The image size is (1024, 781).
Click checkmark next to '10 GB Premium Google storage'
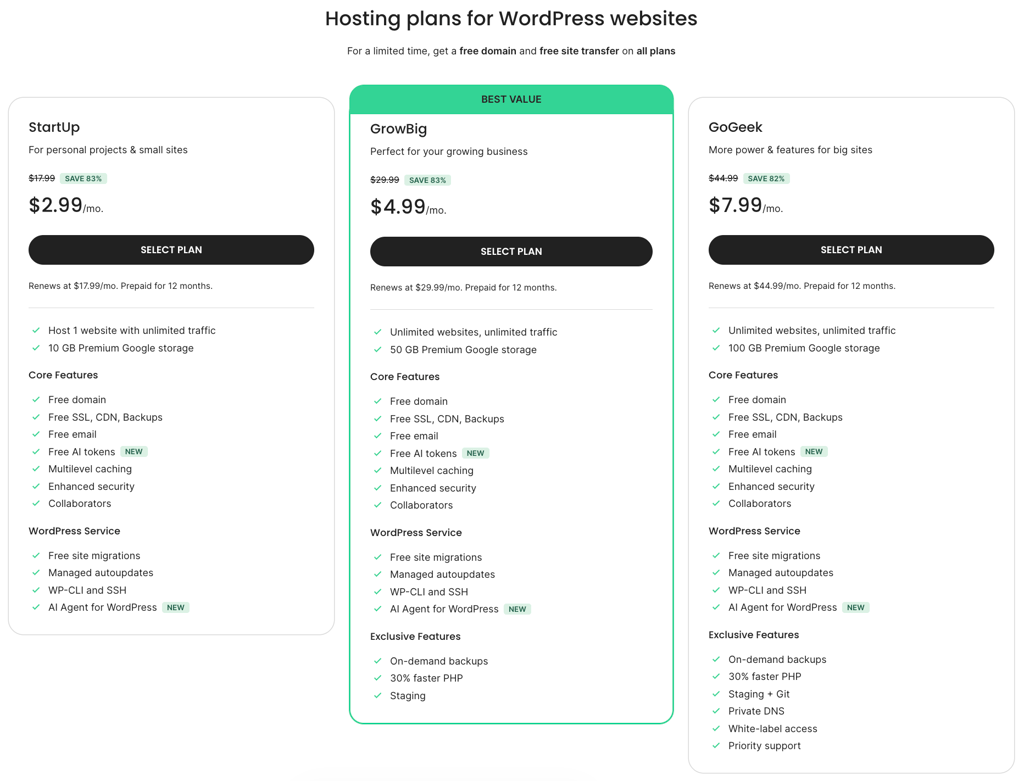point(36,348)
